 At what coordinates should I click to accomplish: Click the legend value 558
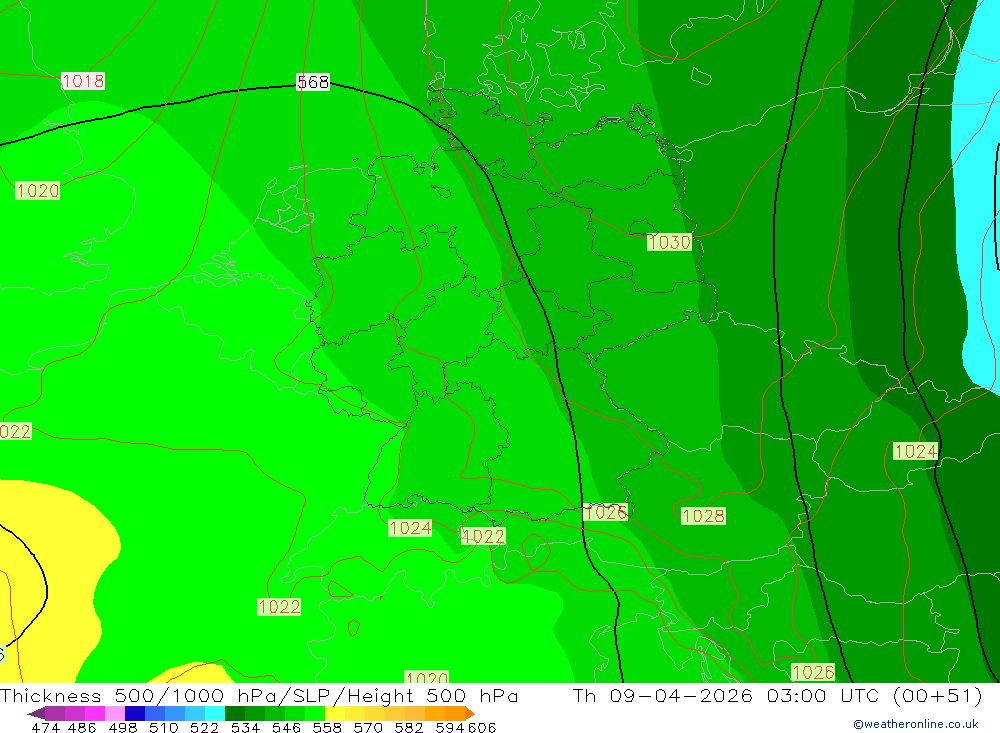click(327, 728)
